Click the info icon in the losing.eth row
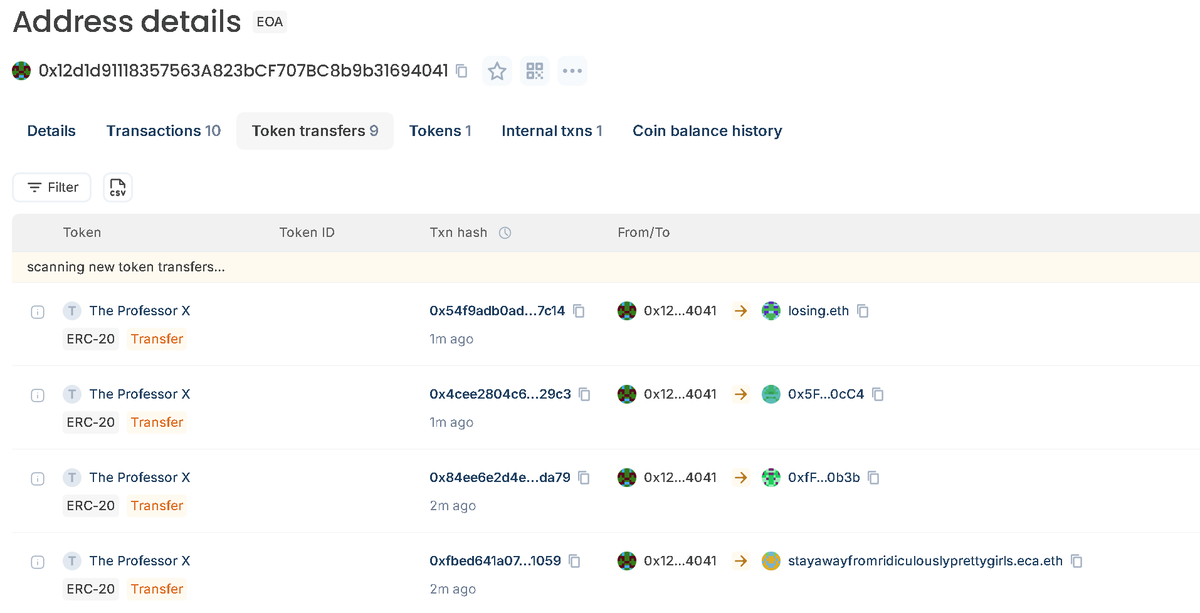Viewport: 1200px width, 613px height. click(x=37, y=312)
